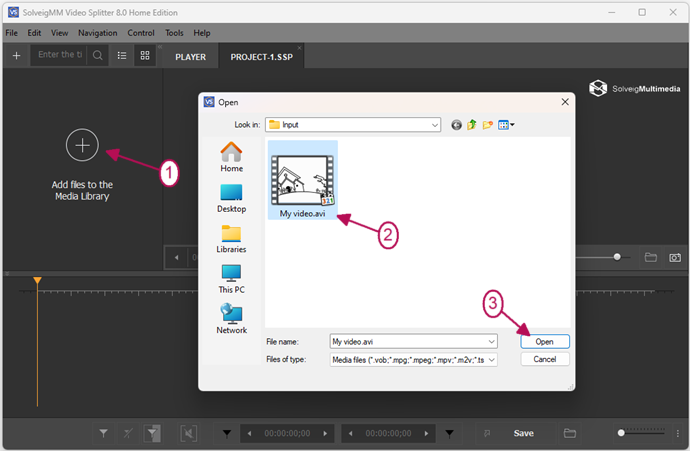Click the plus icon in the media library toolbar

(16, 56)
